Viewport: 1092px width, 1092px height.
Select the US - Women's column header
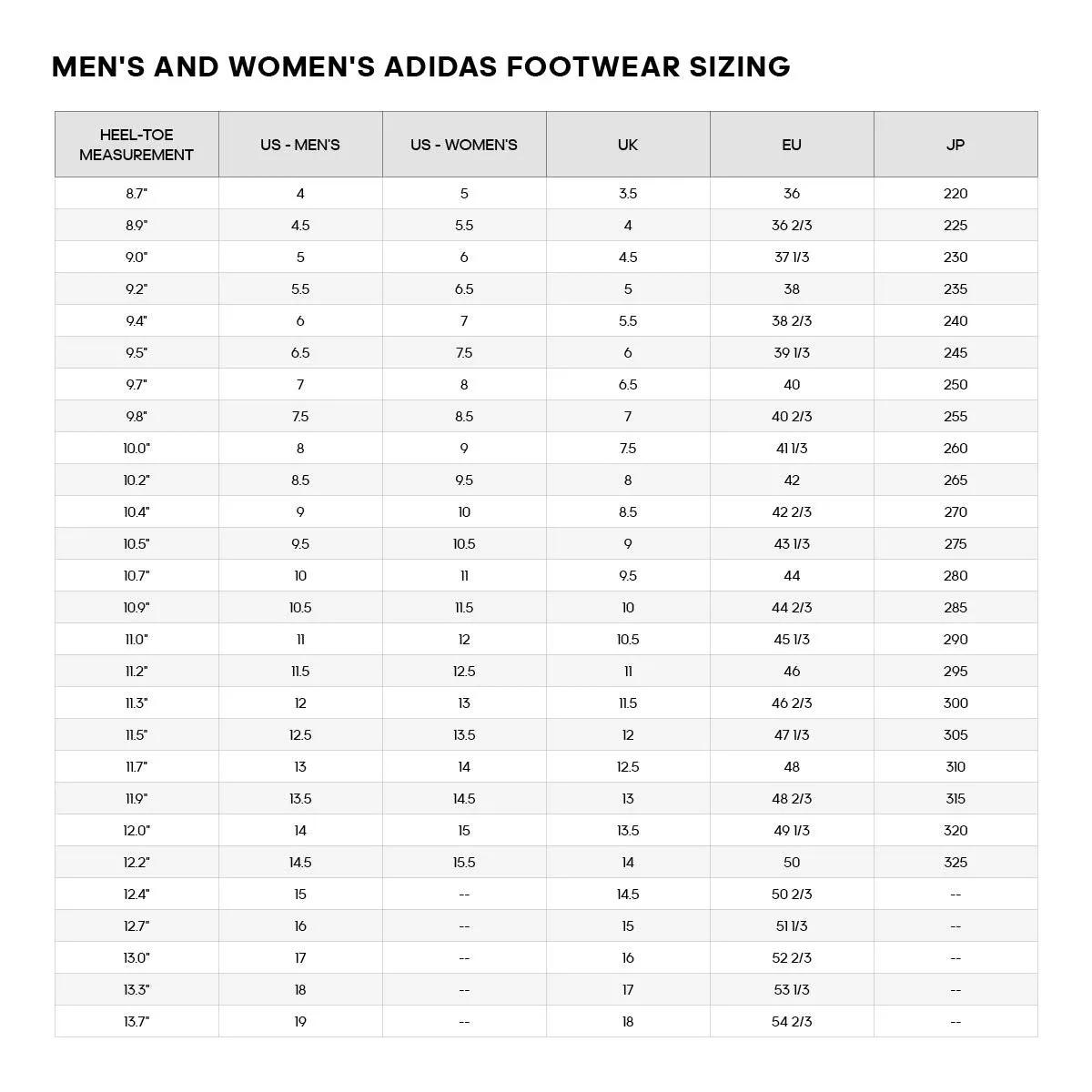point(464,145)
